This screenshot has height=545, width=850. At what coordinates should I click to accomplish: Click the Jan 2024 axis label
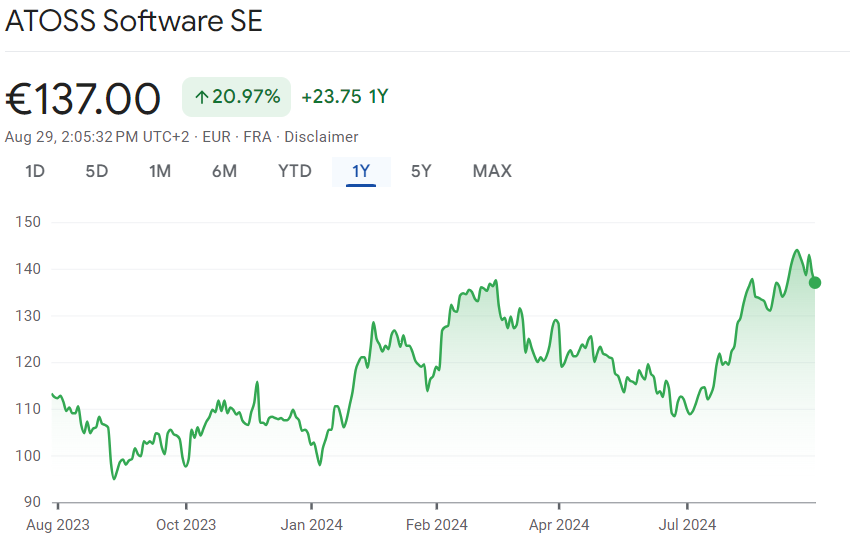coord(311,525)
